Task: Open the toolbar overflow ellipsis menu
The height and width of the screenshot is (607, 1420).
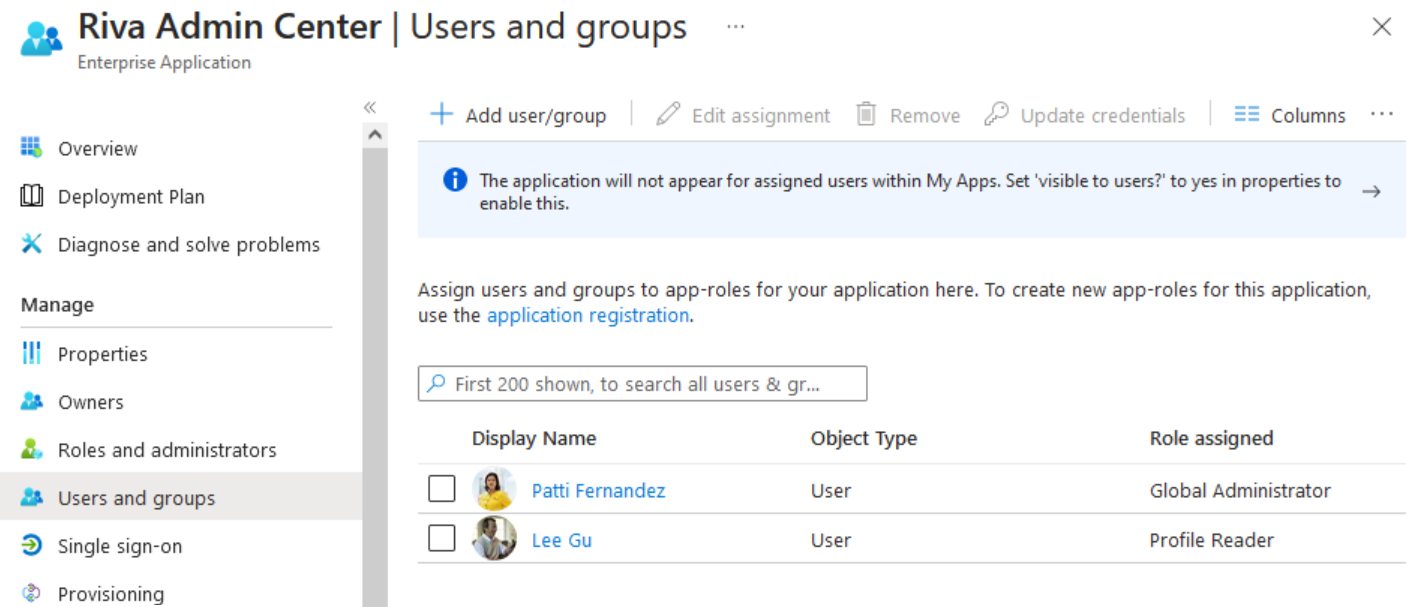Action: coord(1382,114)
